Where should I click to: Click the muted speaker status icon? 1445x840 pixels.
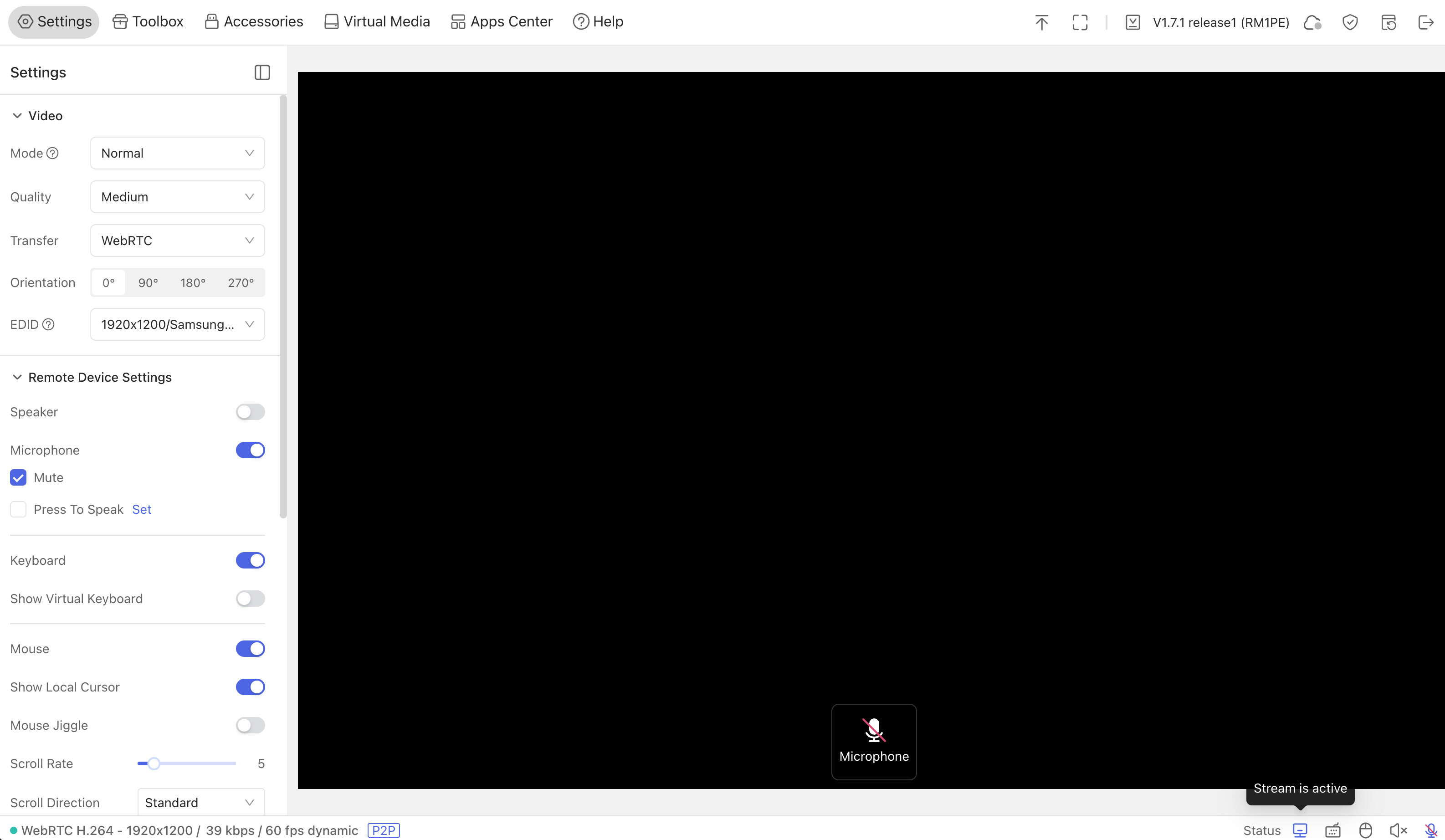pyautogui.click(x=1398, y=830)
